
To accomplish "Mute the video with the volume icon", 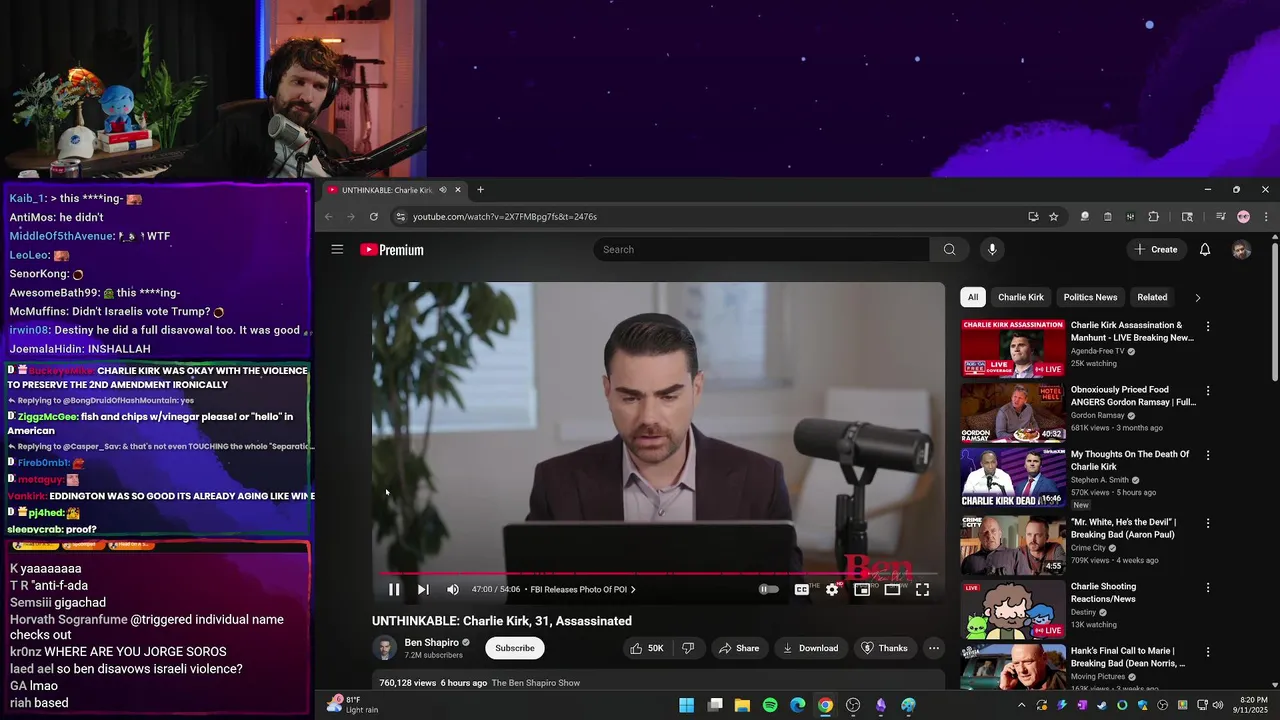I will 453,590.
